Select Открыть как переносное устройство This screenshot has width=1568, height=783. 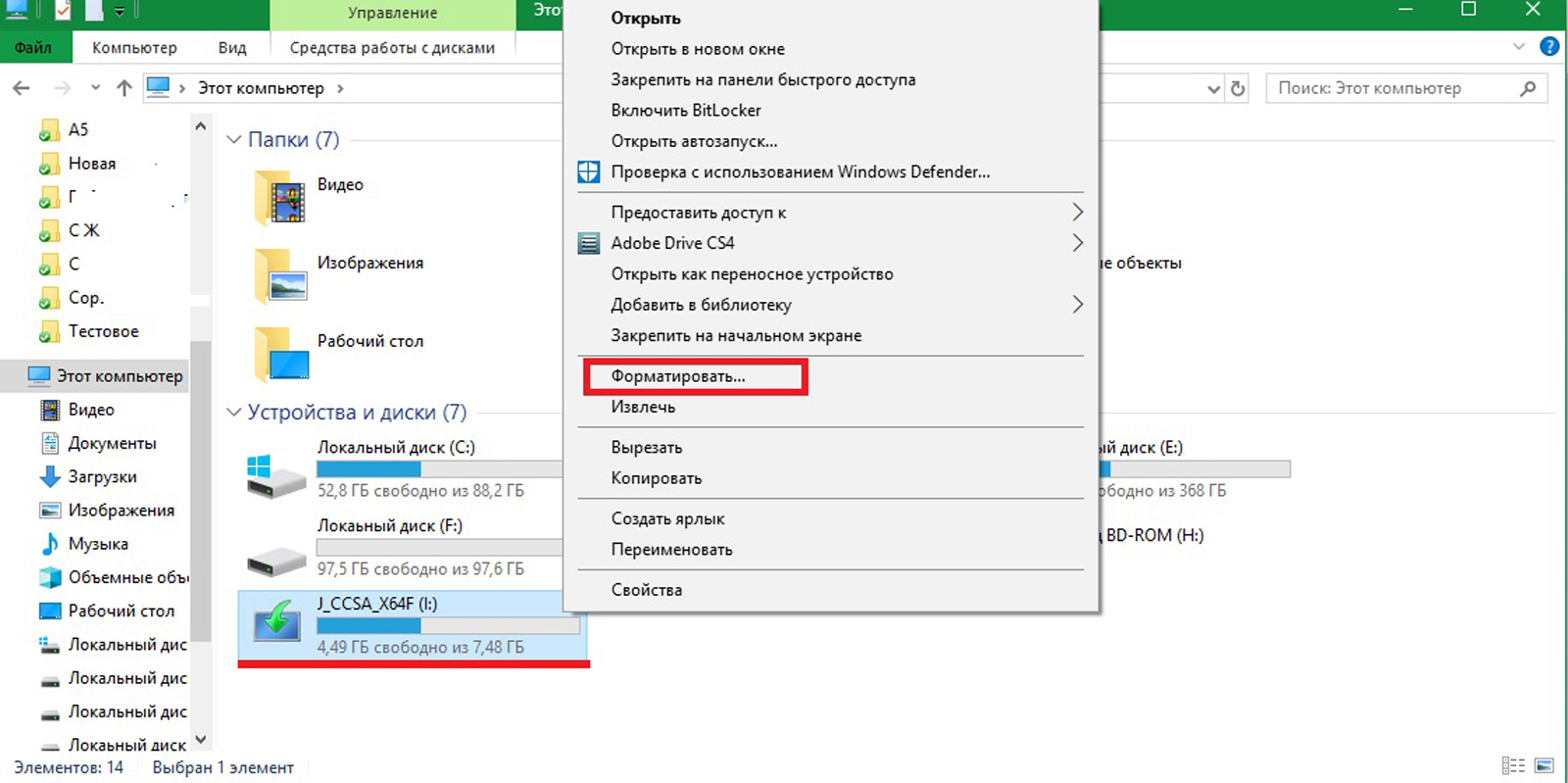(752, 274)
